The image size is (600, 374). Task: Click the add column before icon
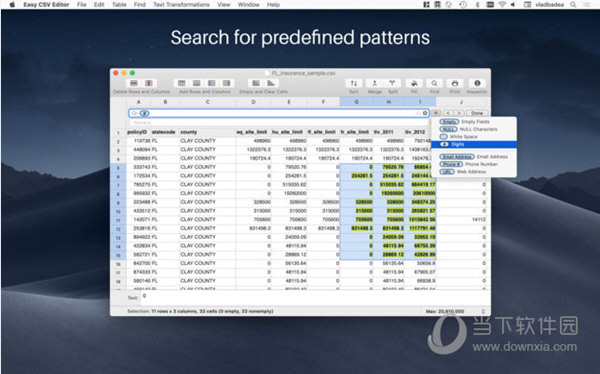click(212, 83)
